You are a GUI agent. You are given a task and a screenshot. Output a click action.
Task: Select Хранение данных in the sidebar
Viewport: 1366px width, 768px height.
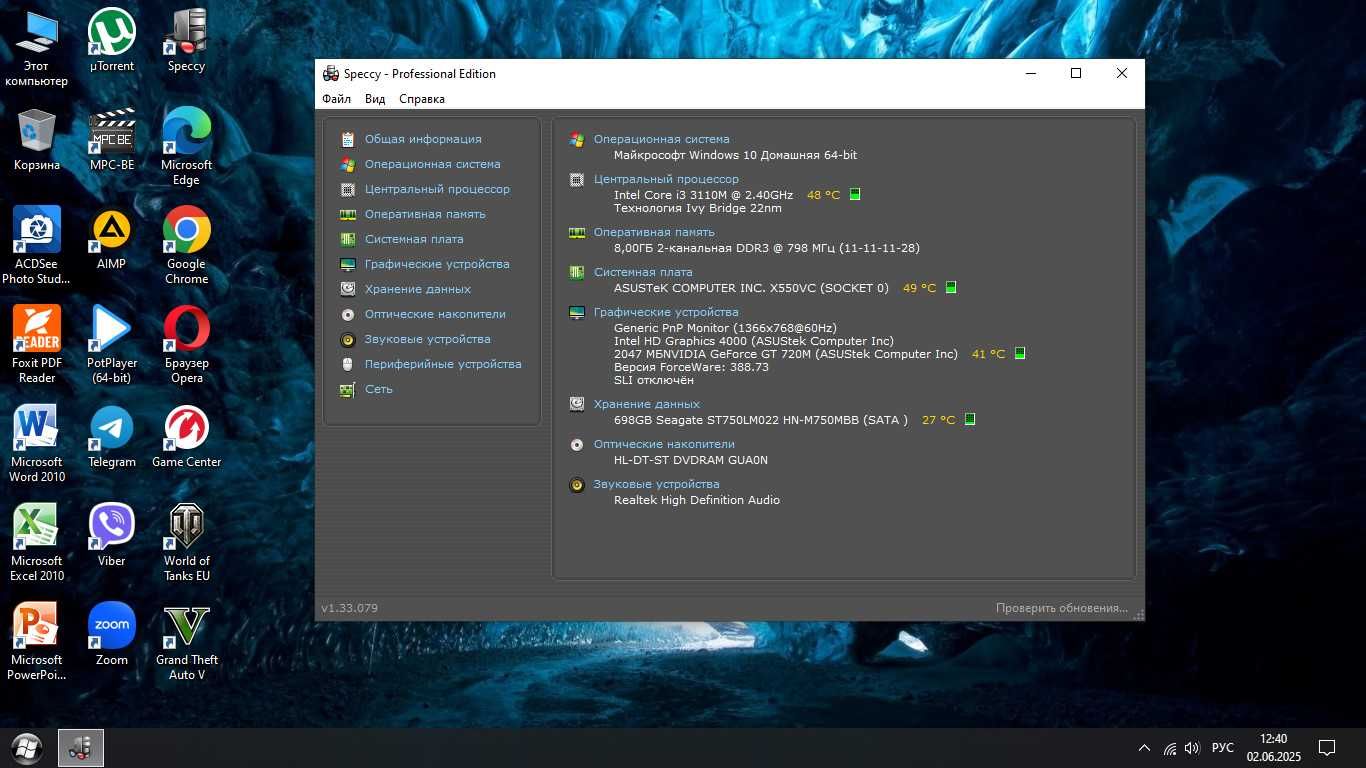[x=417, y=289]
